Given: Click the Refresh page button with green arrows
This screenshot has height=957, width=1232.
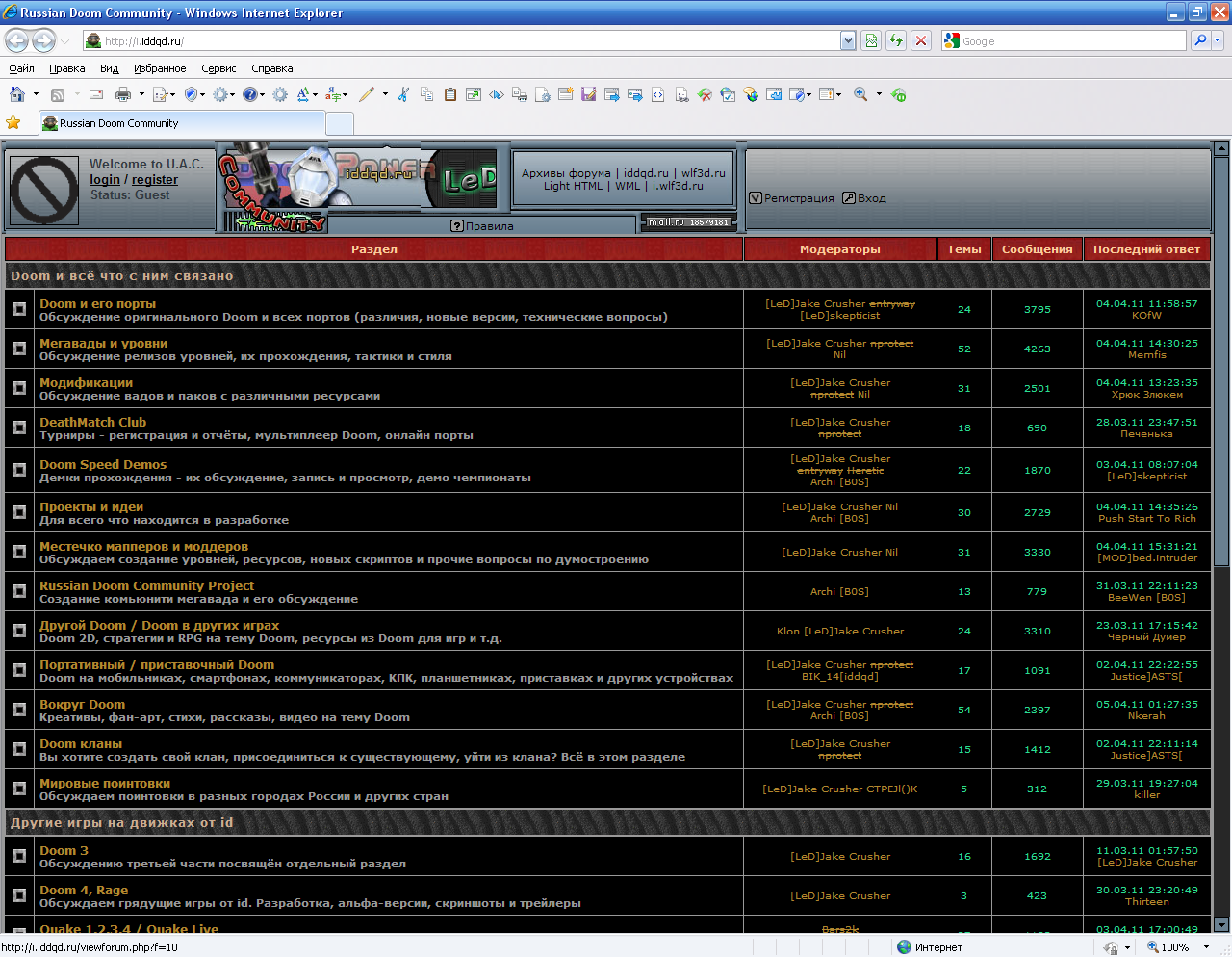Looking at the screenshot, I should click(x=896, y=40).
